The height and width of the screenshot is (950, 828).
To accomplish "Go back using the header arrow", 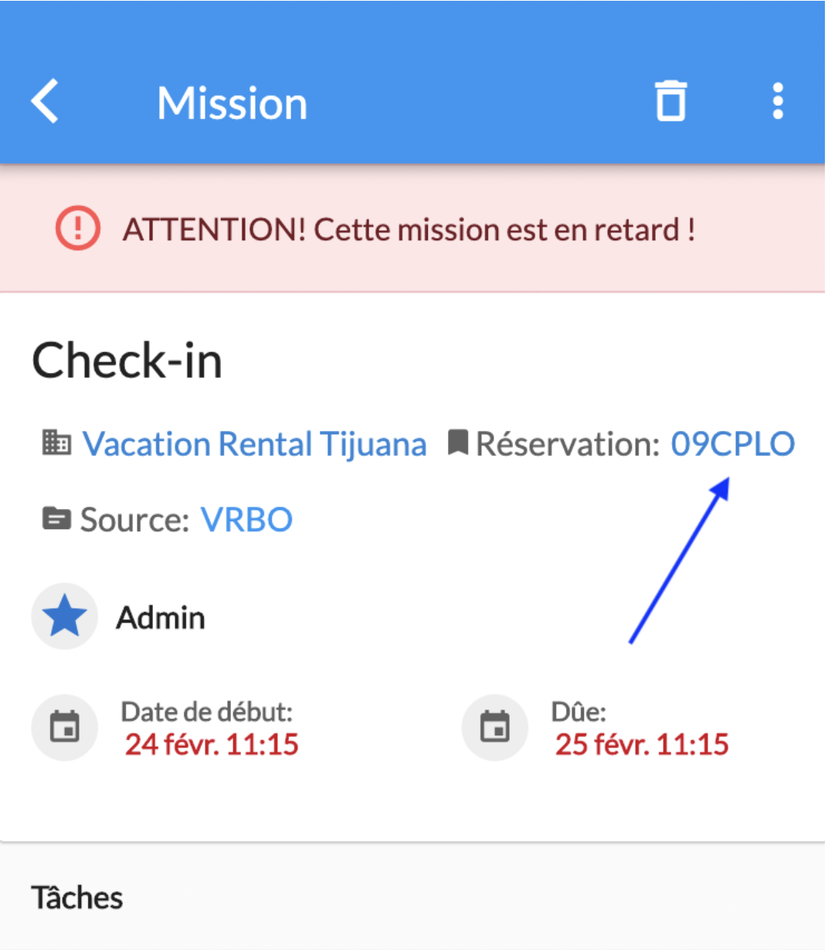I will [x=45, y=101].
